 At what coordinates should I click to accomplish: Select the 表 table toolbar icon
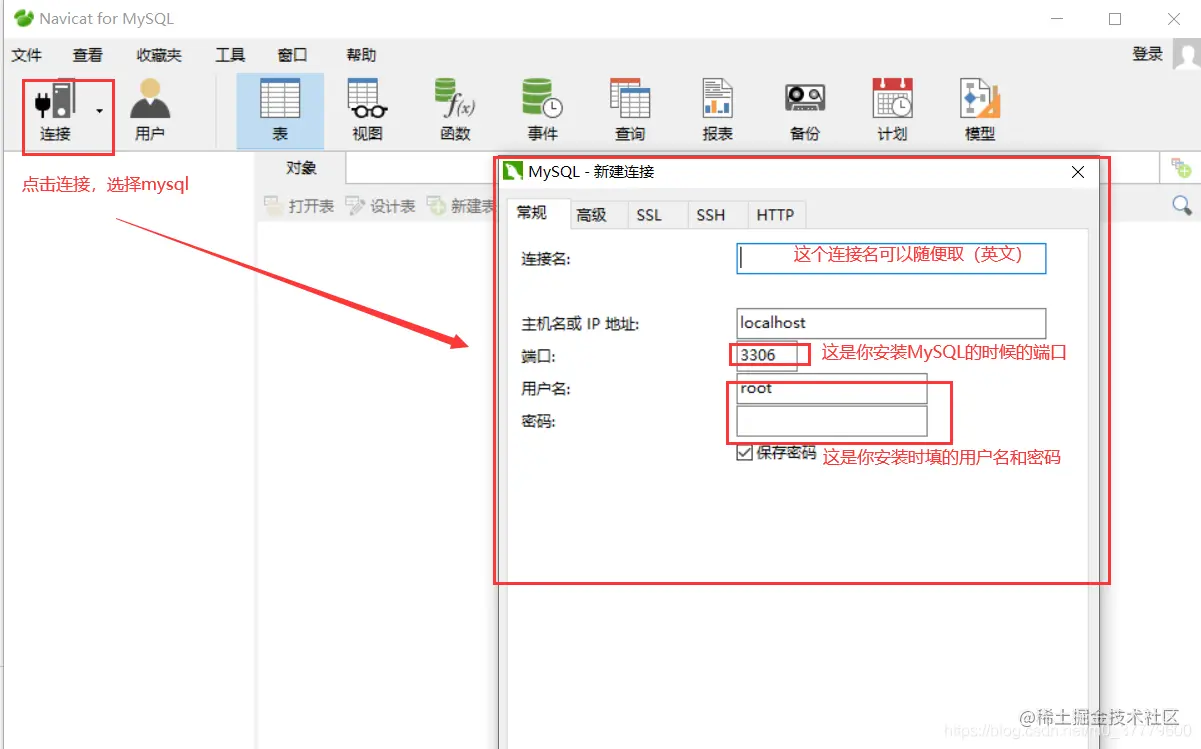(280, 111)
